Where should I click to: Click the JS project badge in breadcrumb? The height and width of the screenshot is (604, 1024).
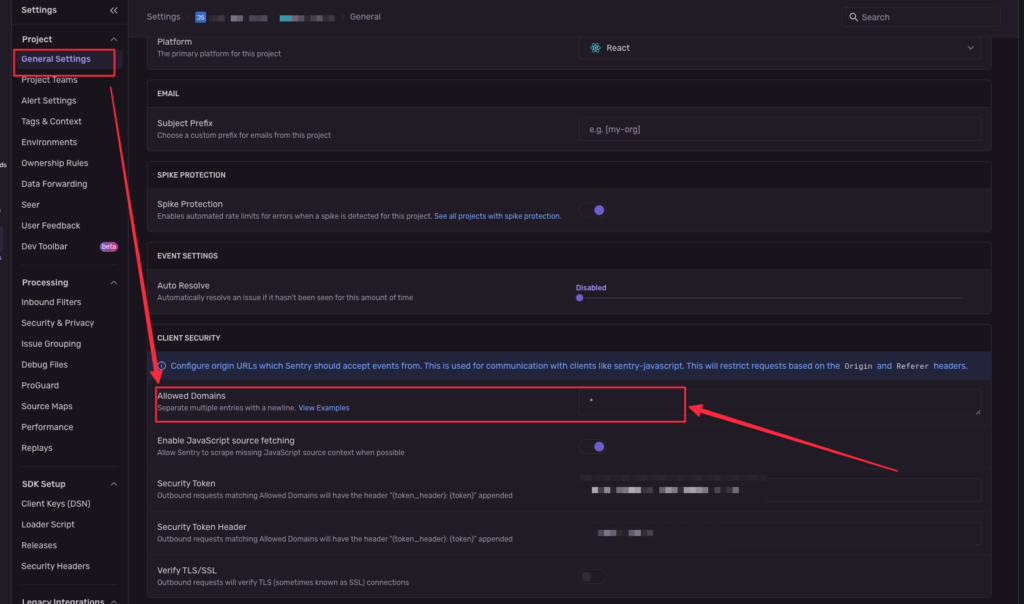200,17
